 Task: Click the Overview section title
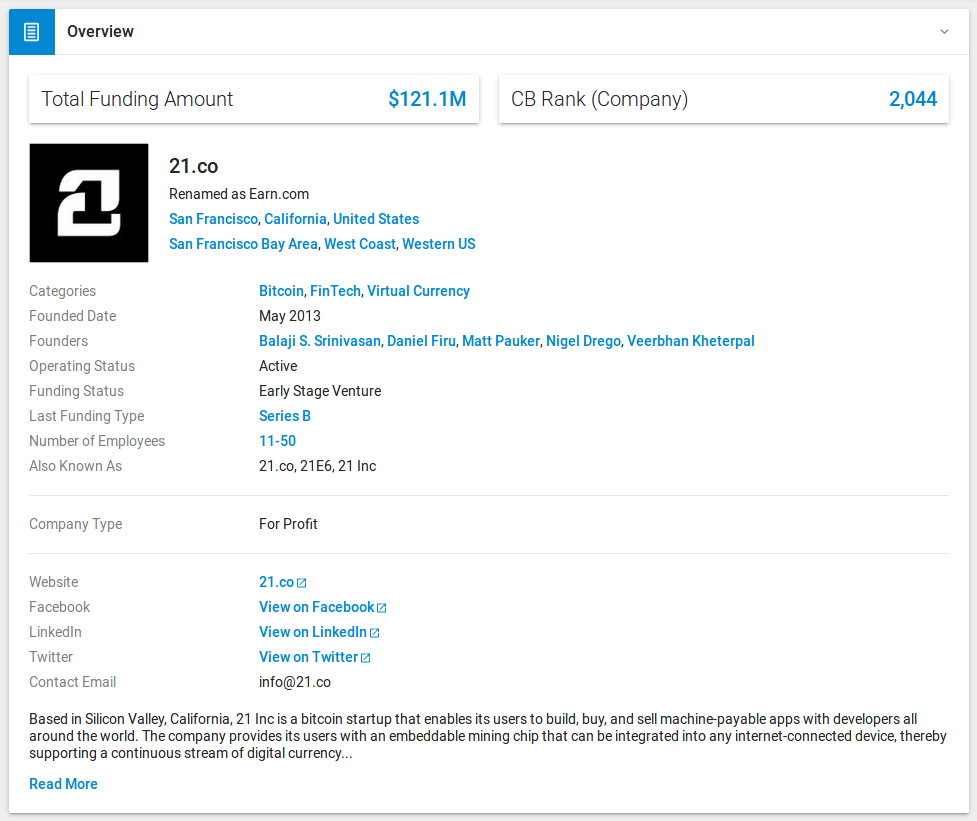[100, 32]
